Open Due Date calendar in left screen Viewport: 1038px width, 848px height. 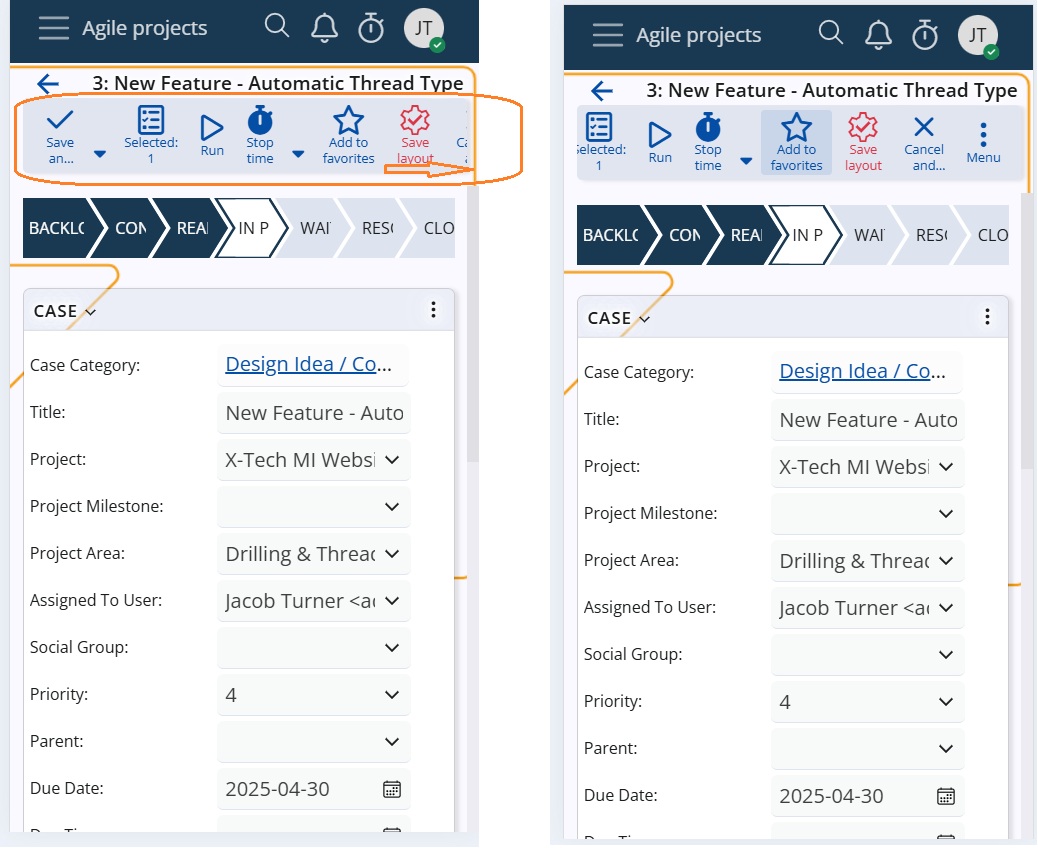click(392, 789)
